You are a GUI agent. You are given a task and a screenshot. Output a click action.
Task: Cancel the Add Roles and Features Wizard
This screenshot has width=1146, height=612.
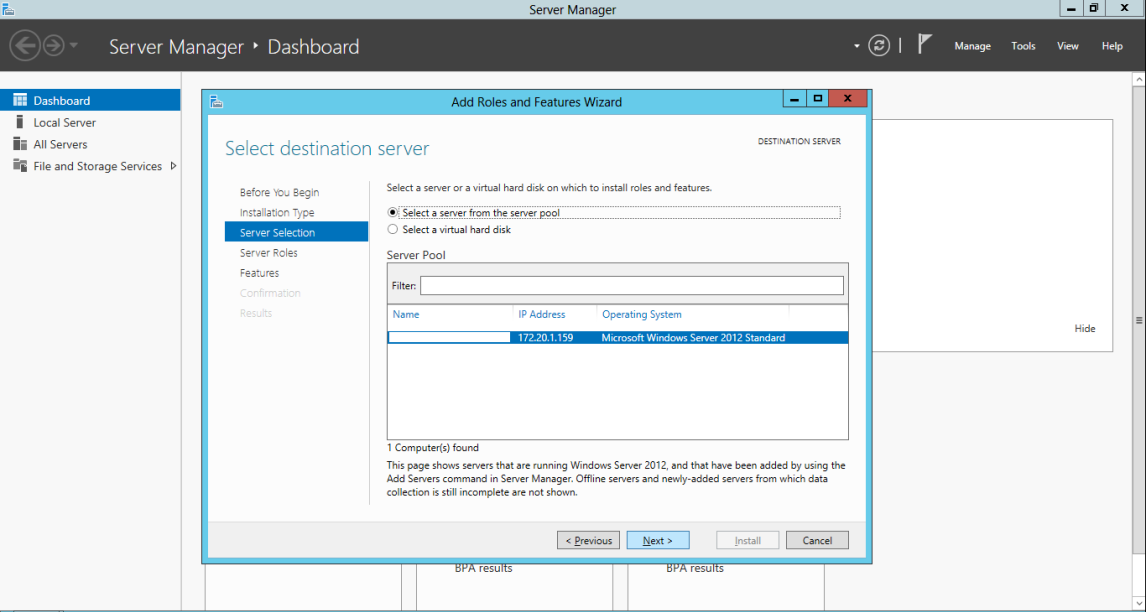(x=817, y=540)
